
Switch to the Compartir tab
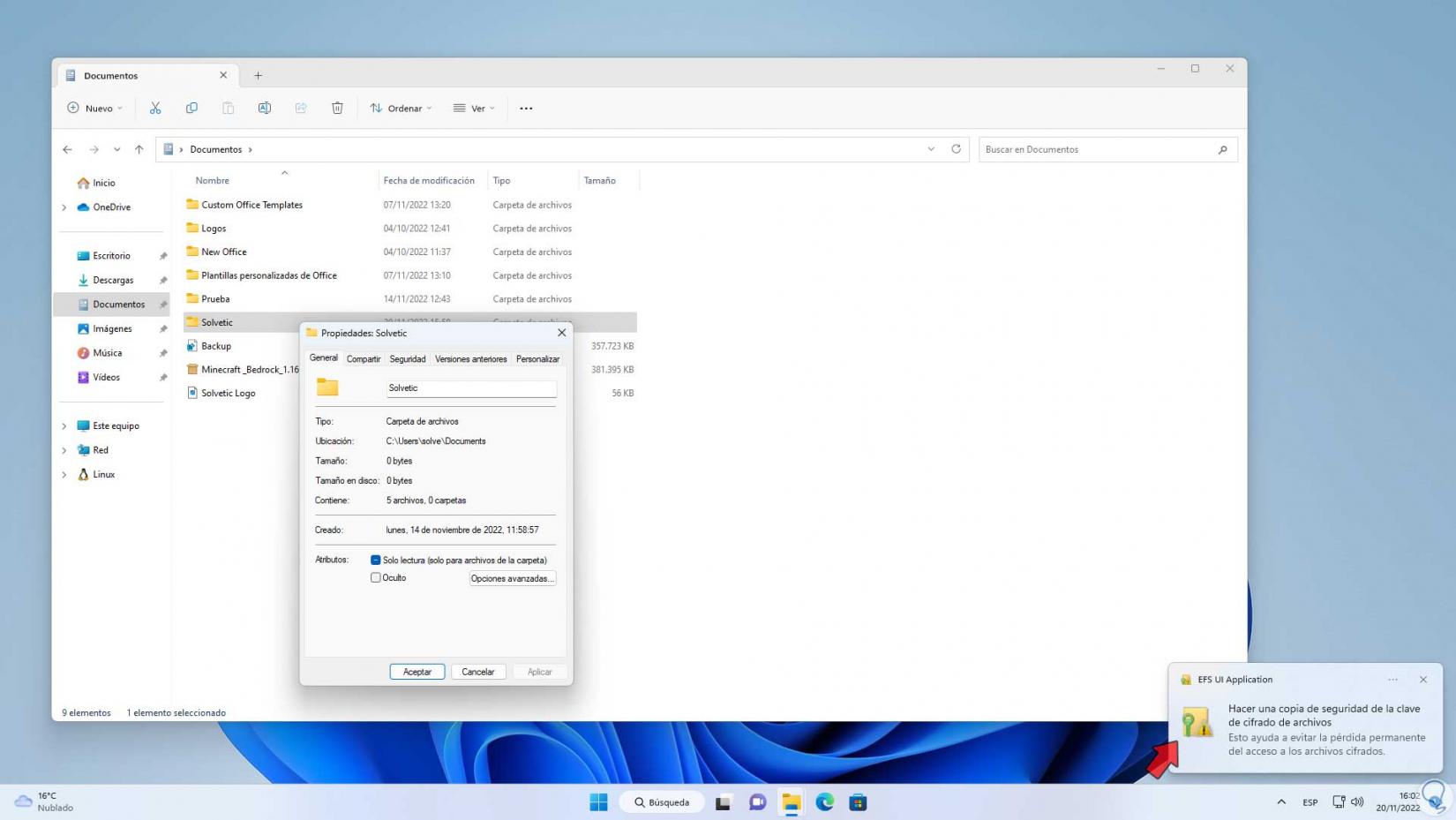[x=364, y=359]
